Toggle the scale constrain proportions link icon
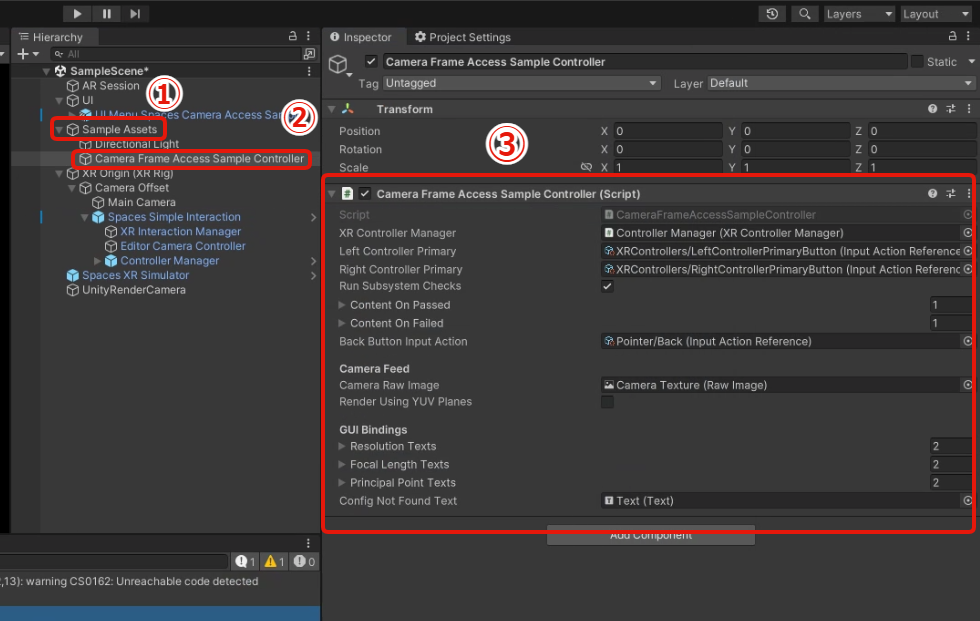This screenshot has width=980, height=621. point(586,168)
